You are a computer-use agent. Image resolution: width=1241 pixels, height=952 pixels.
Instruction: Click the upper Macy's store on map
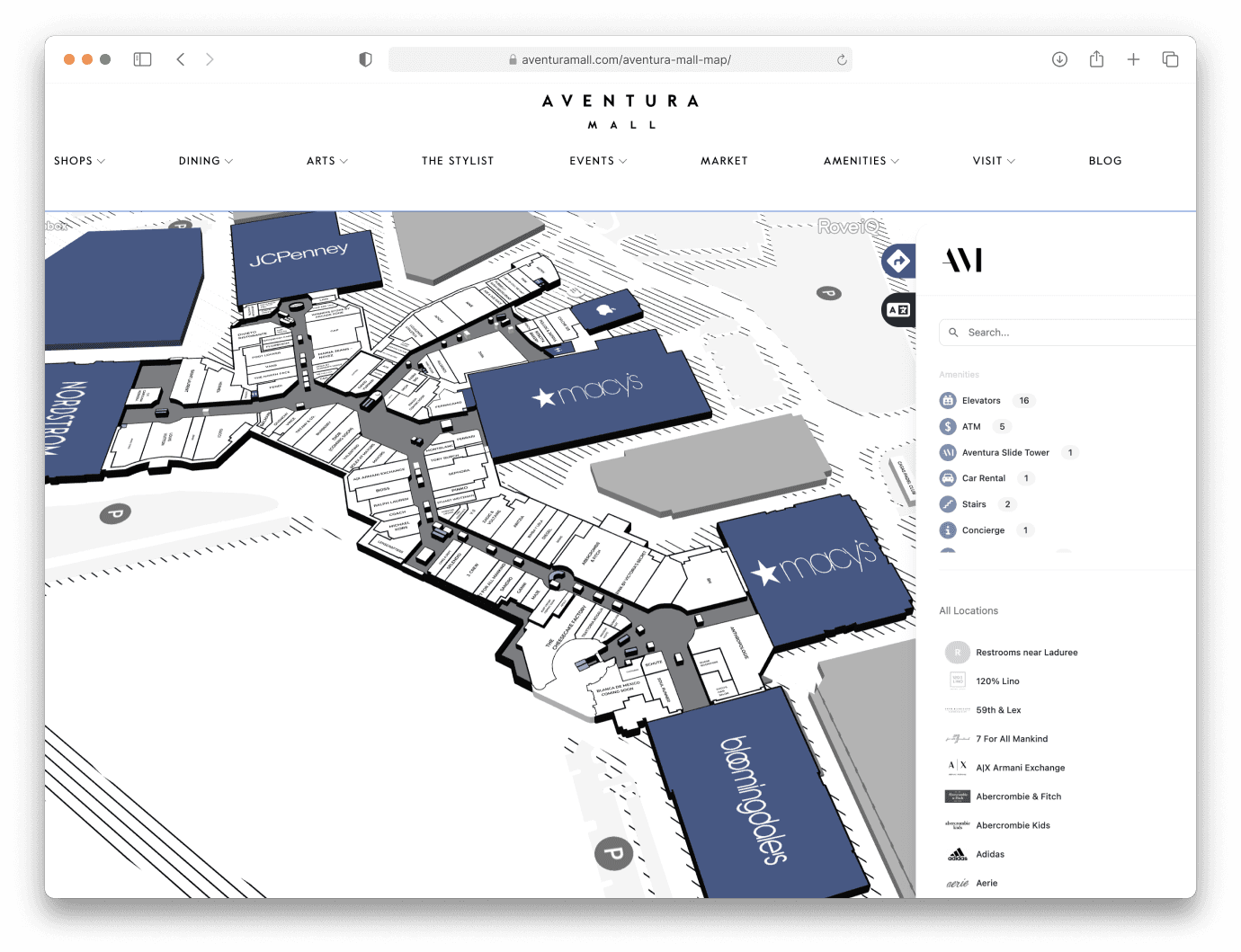(590, 391)
